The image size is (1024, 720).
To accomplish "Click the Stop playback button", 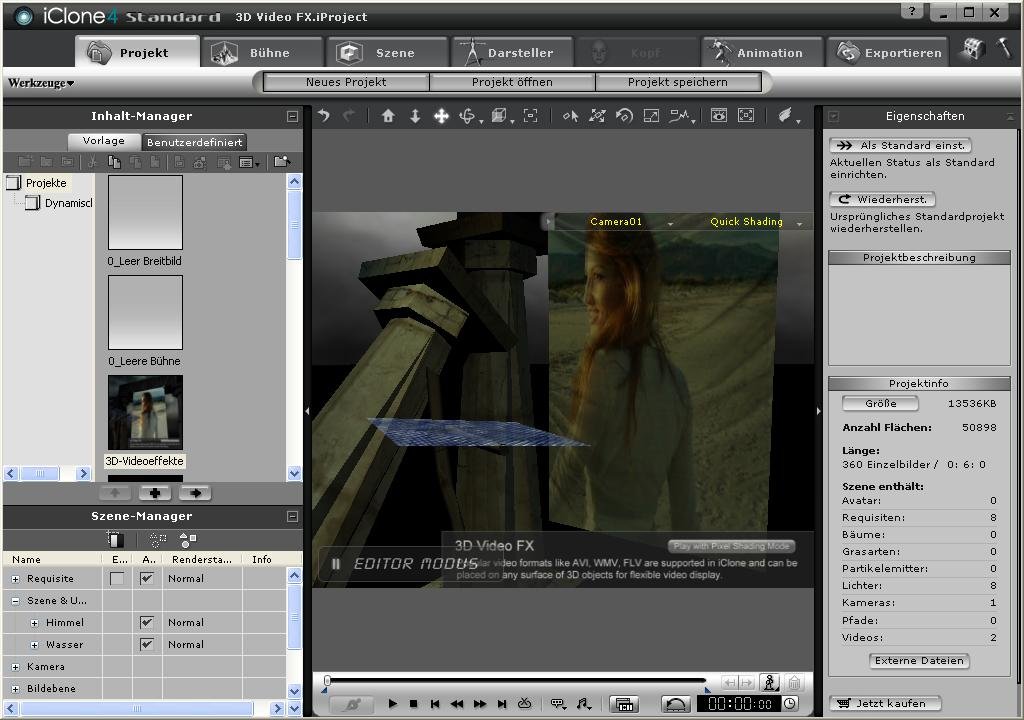I will (x=413, y=704).
